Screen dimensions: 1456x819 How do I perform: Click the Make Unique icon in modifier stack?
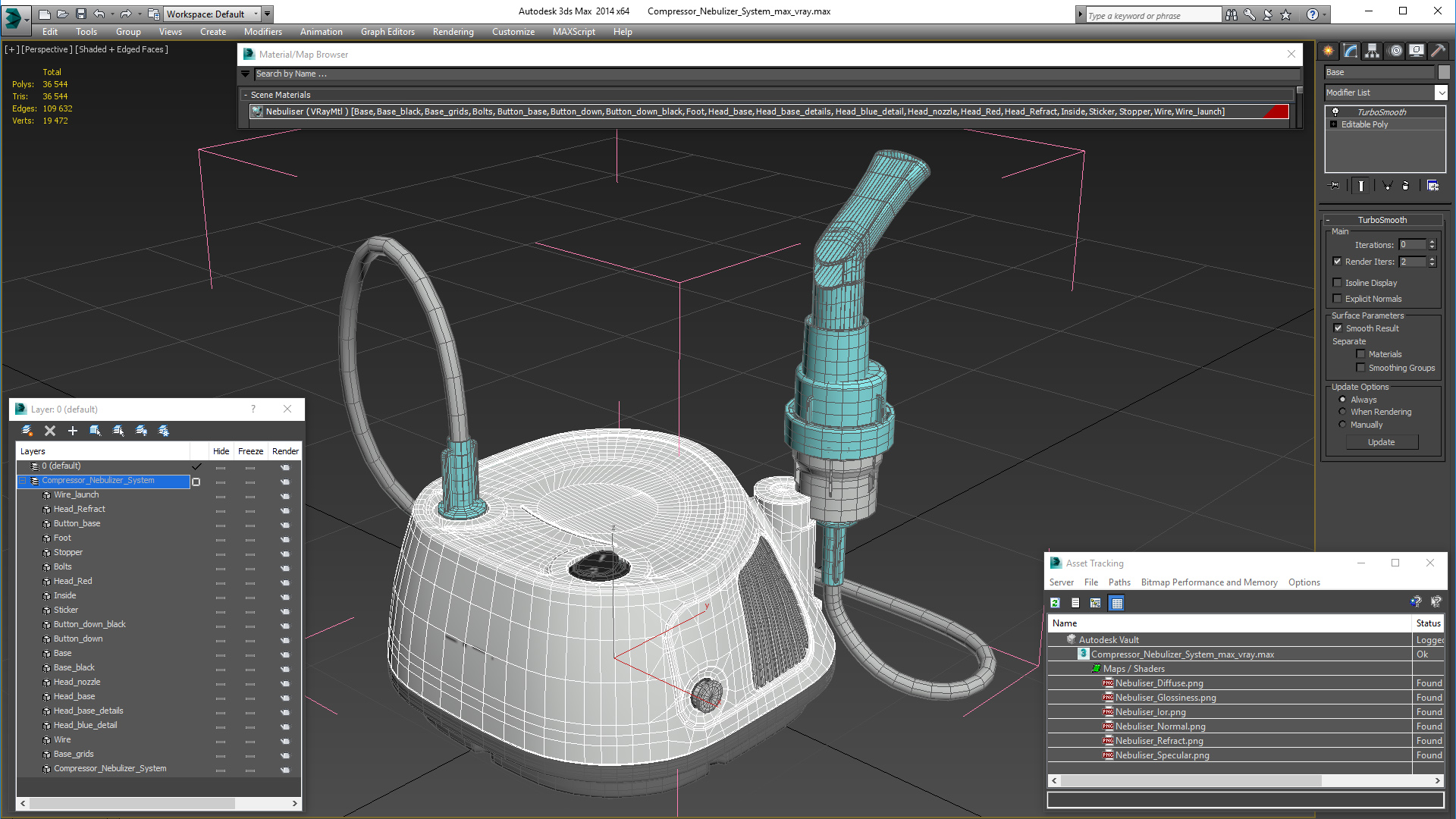1387,186
